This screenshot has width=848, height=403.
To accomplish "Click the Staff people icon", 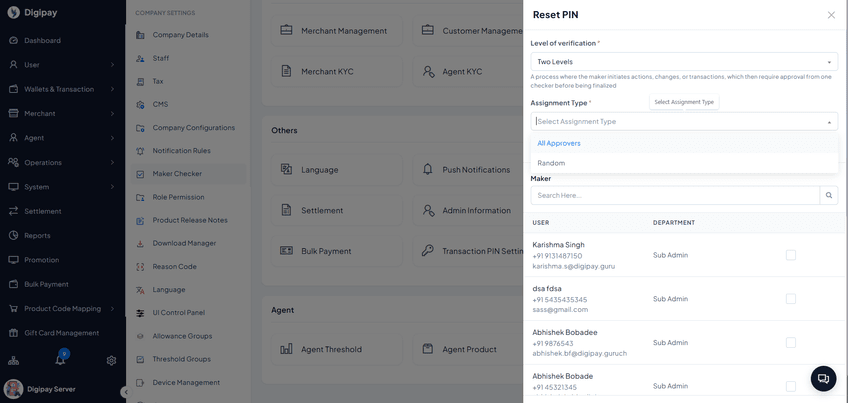I will pos(140,58).
